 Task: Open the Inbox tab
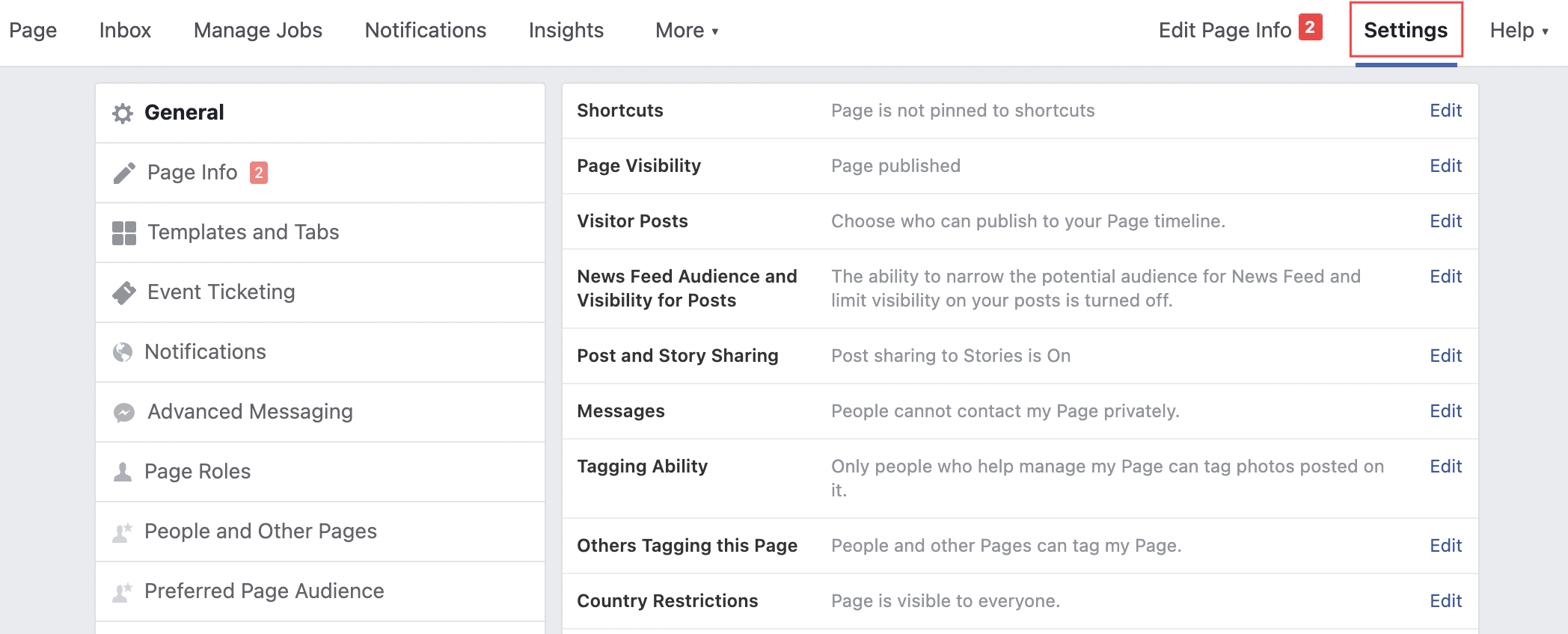[x=125, y=30]
